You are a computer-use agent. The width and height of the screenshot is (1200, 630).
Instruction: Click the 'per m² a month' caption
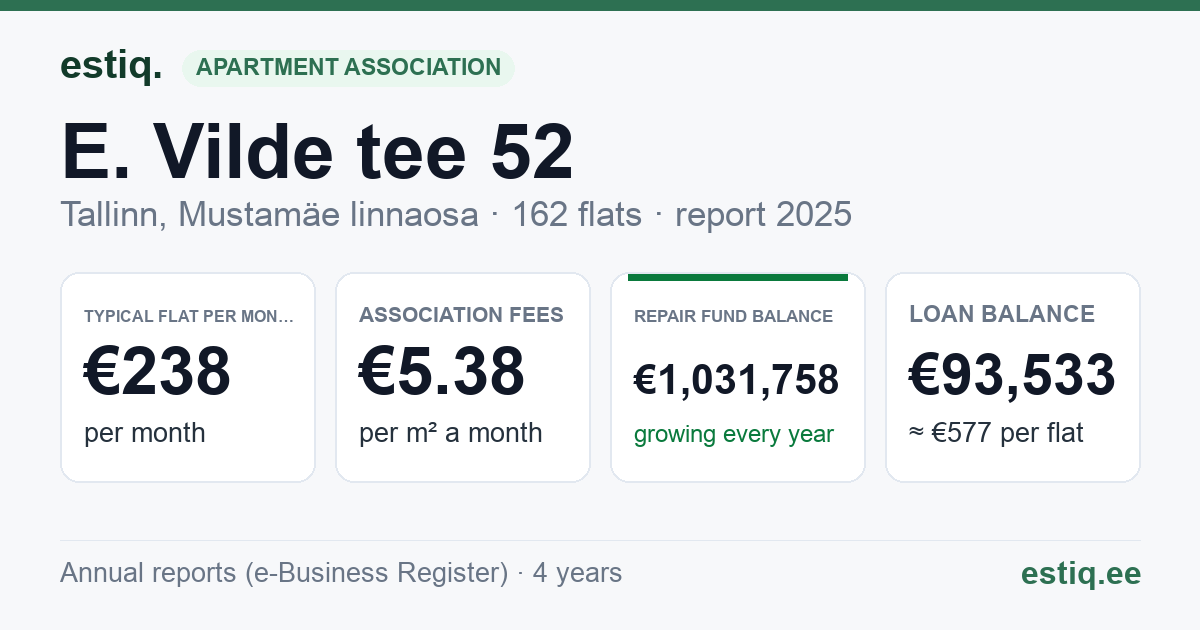point(450,433)
